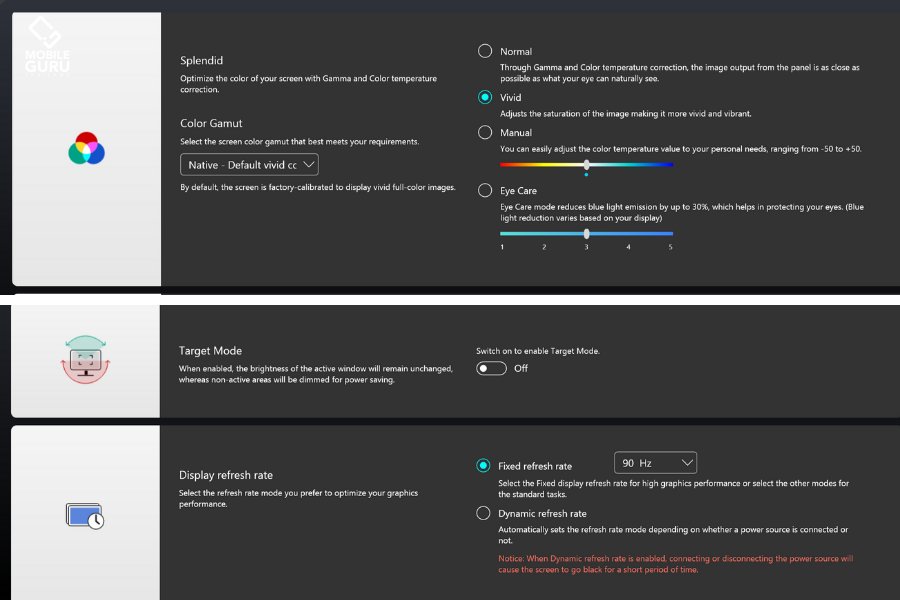Click the Target Mode heading
The width and height of the screenshot is (900, 600).
pos(210,351)
